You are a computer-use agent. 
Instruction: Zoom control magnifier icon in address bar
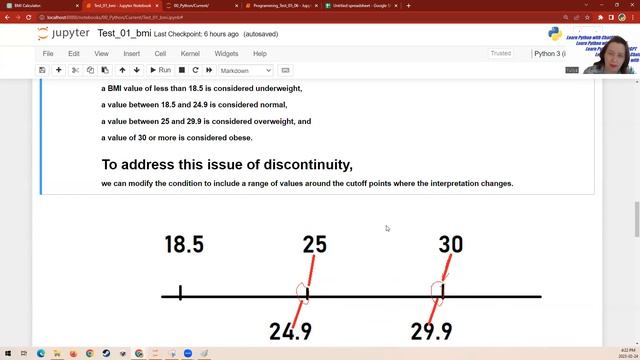[565, 18]
